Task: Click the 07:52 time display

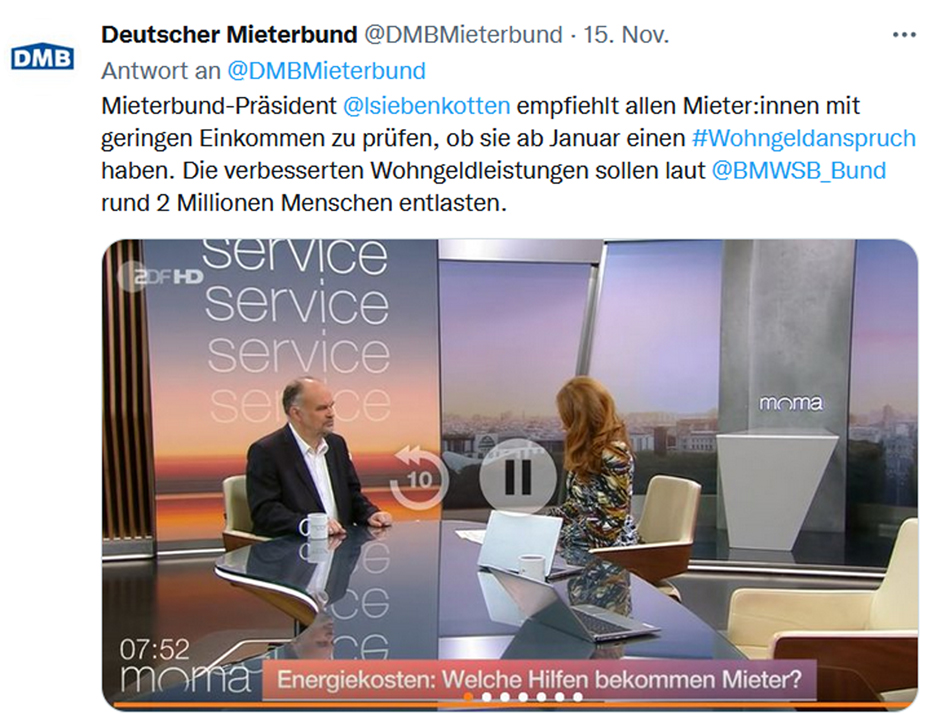Action: [154, 650]
